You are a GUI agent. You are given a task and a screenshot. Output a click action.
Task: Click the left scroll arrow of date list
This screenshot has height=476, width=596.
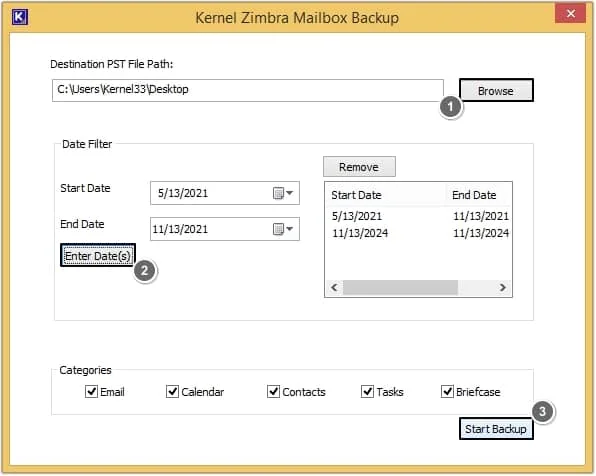tap(334, 287)
